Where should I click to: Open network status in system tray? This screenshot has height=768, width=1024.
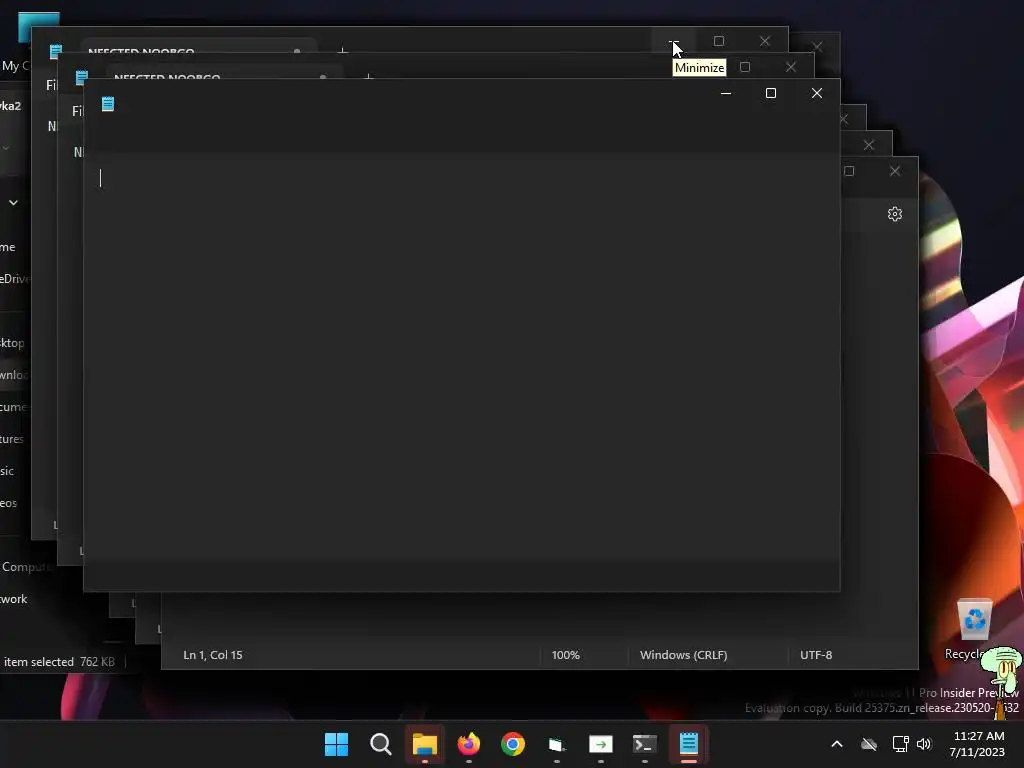pos(901,744)
